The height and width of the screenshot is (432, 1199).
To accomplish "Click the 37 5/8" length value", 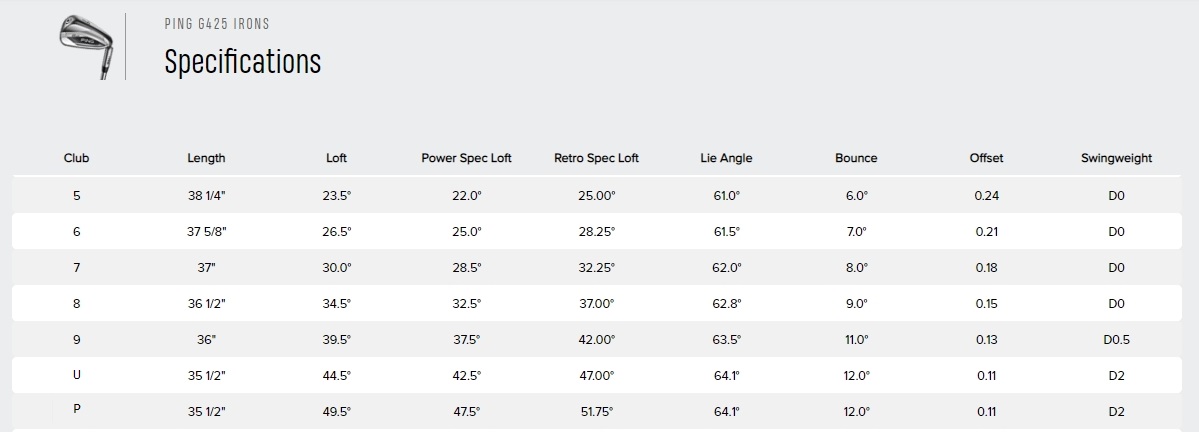I will [206, 232].
